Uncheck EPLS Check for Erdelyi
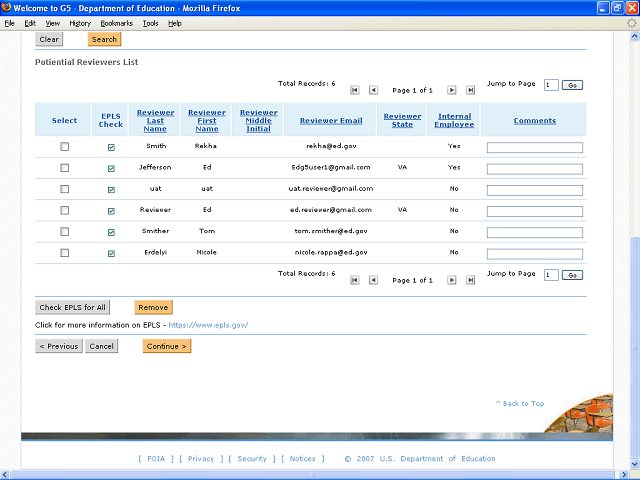The width and height of the screenshot is (640, 480). point(111,254)
